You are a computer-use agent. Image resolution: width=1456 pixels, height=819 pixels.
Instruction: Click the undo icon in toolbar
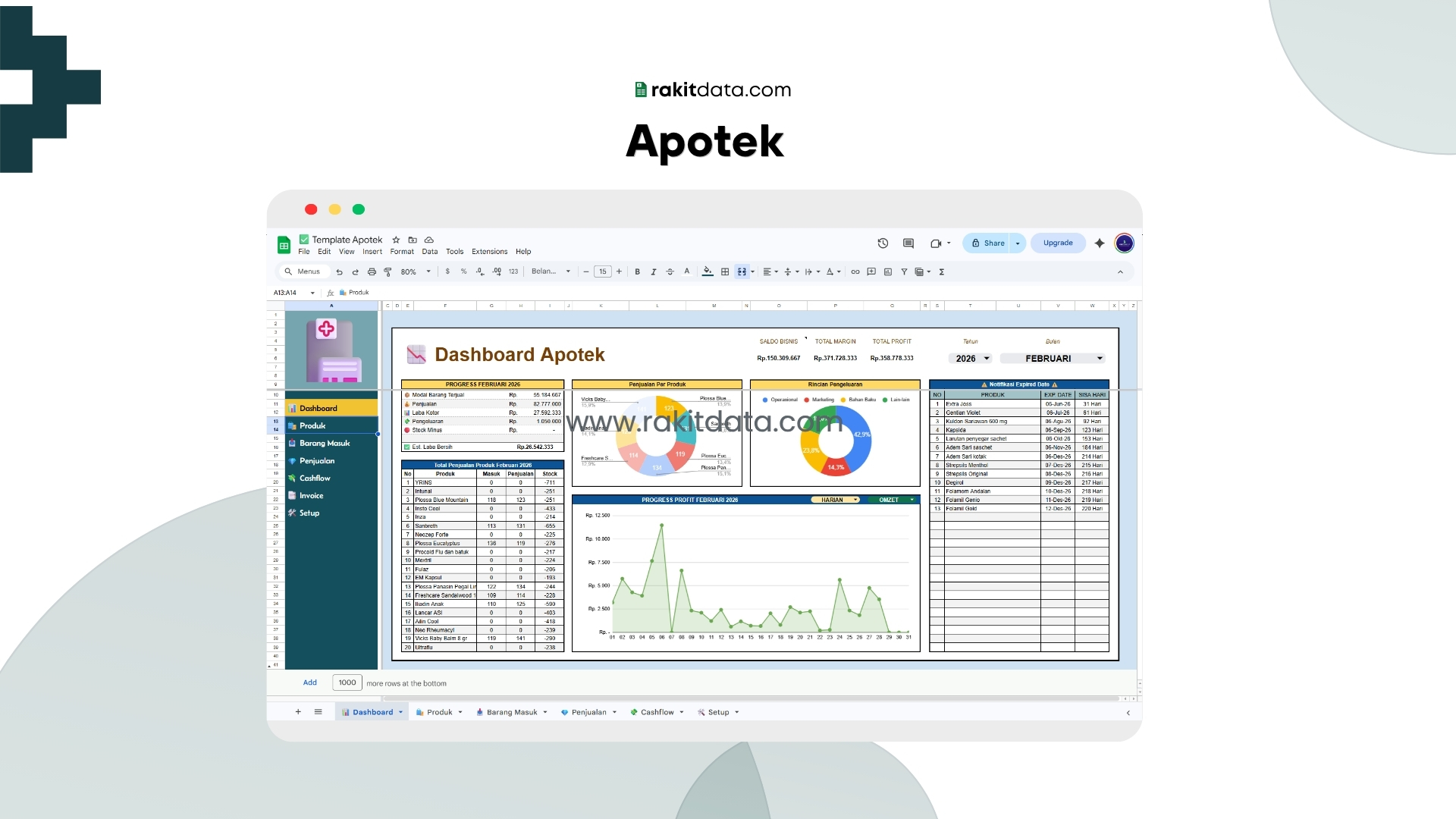click(x=339, y=271)
